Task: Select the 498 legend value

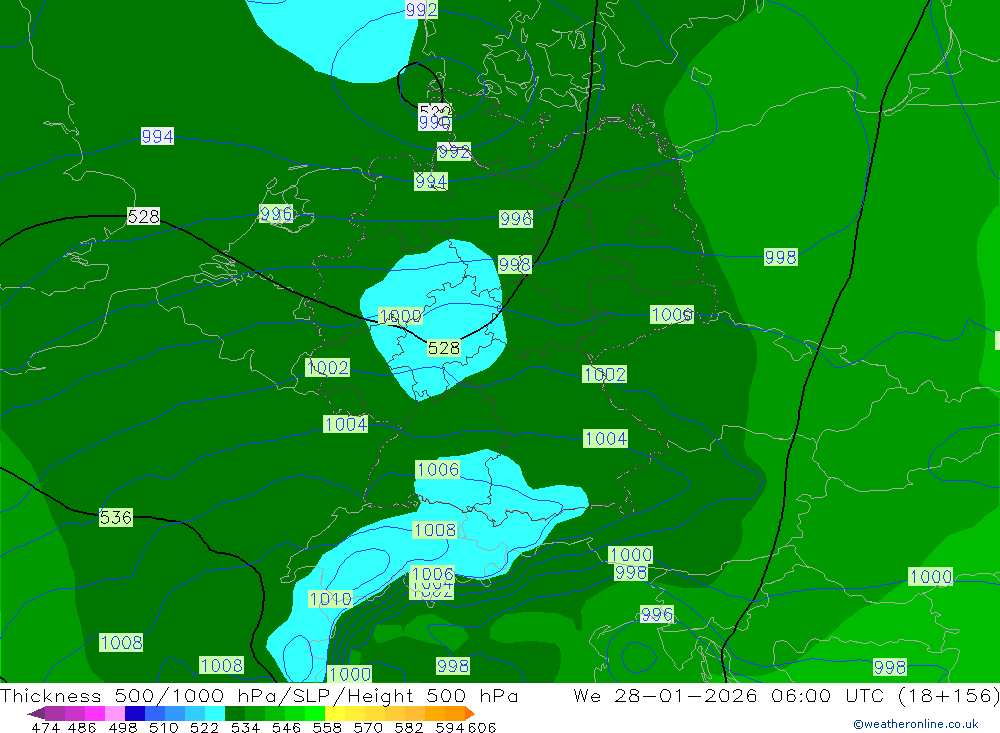Action: tap(122, 727)
